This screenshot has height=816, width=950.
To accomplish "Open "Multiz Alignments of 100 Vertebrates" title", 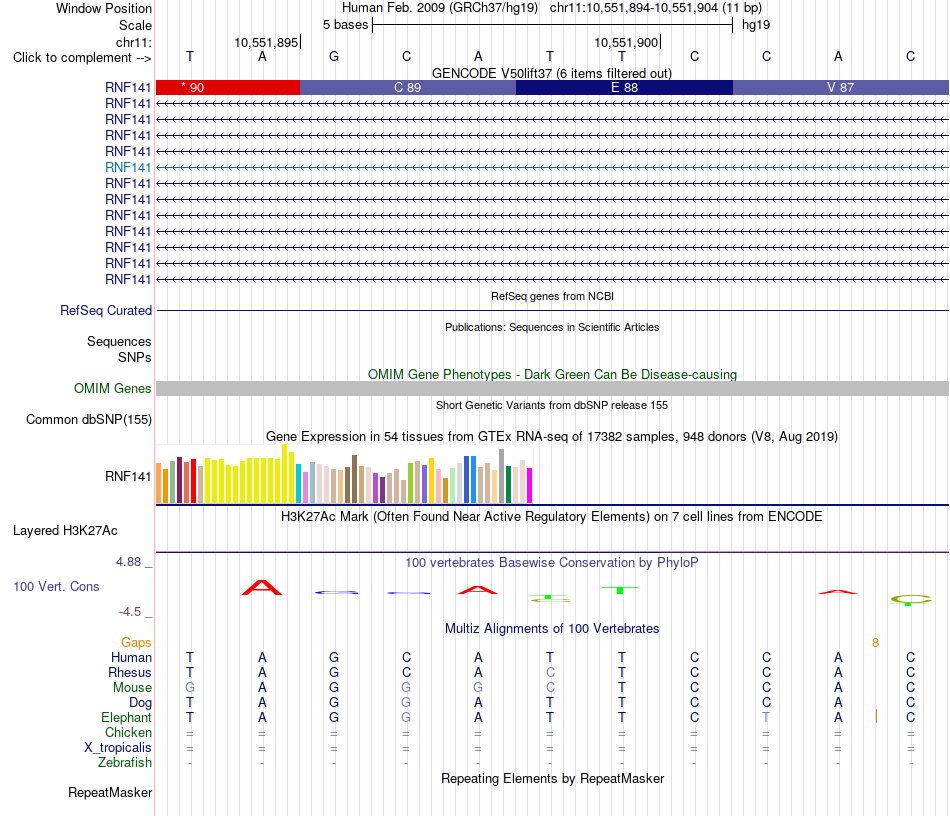I will point(552,629).
